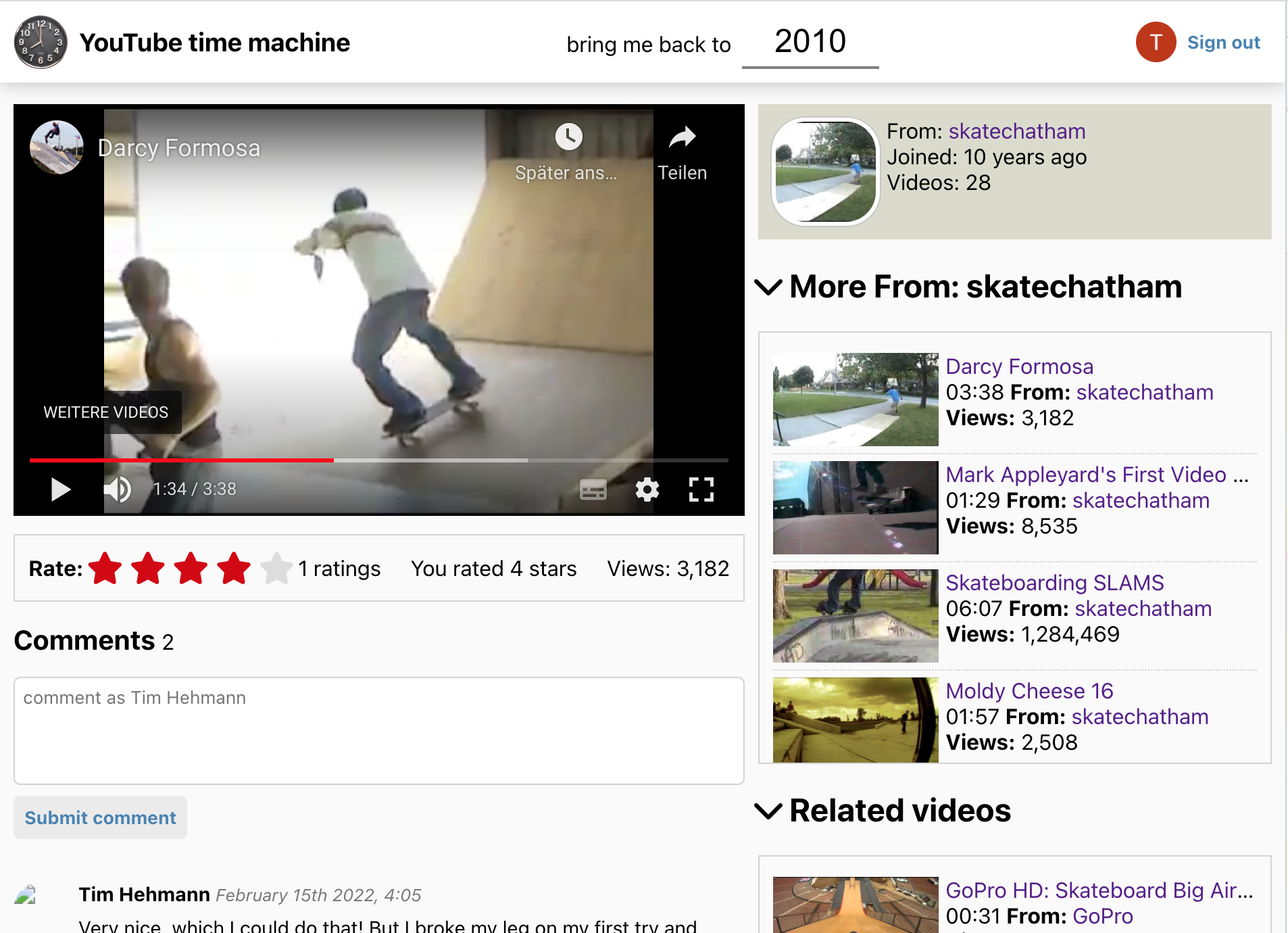Rate the video five stars
Image resolution: width=1288 pixels, height=933 pixels.
tap(276, 569)
